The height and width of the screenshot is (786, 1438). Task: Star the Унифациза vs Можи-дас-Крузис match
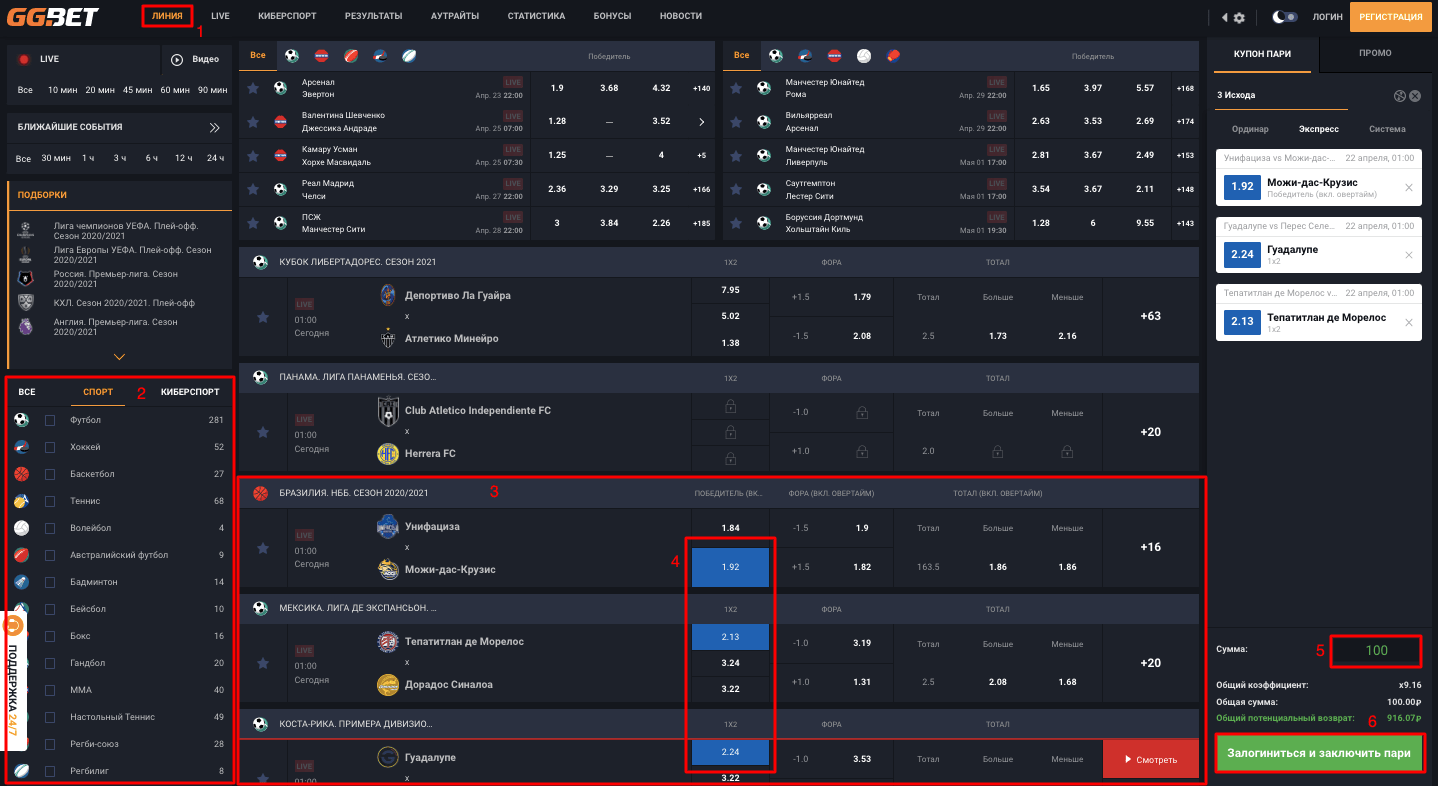coord(263,548)
